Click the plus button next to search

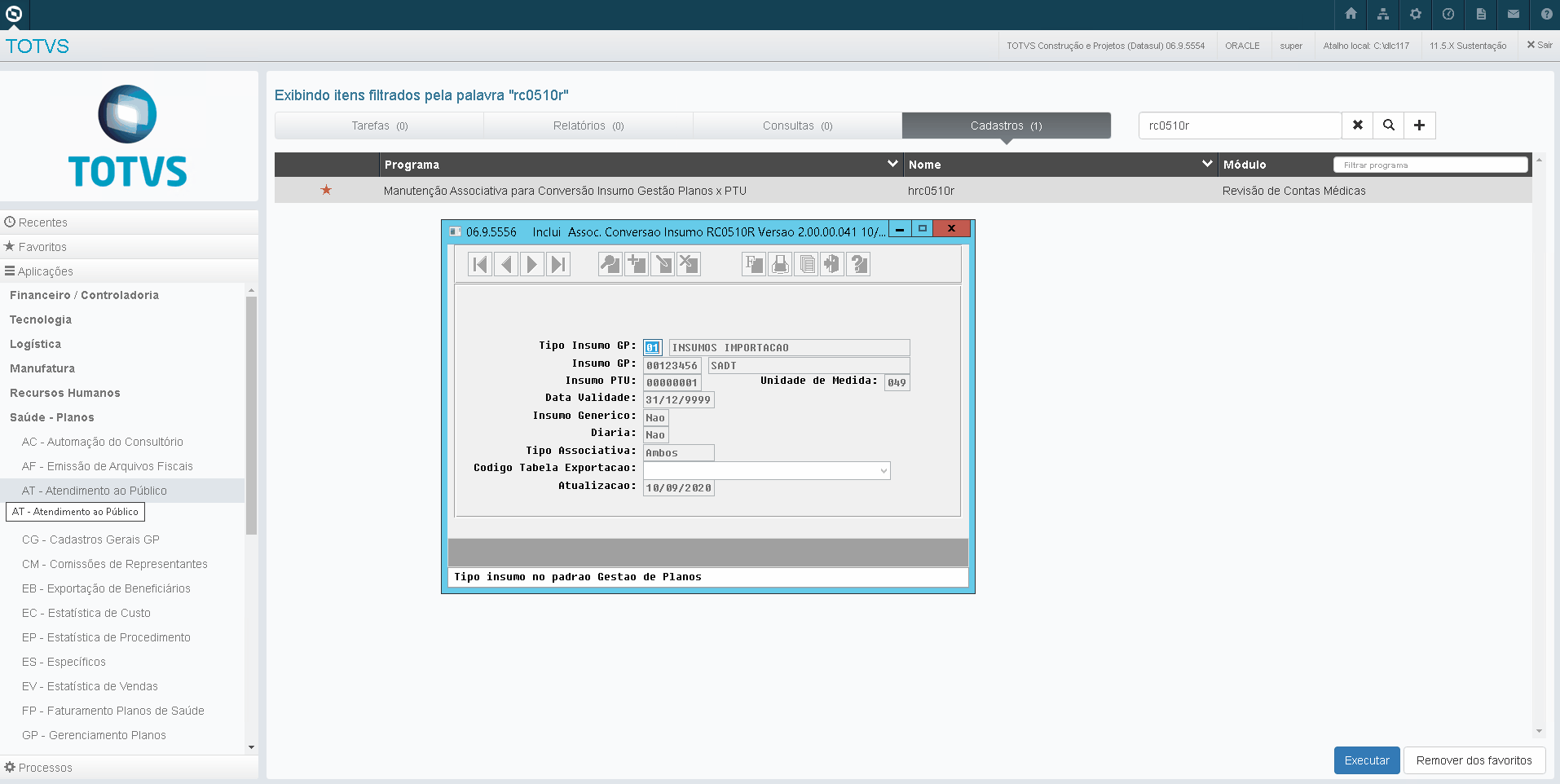[1420, 126]
